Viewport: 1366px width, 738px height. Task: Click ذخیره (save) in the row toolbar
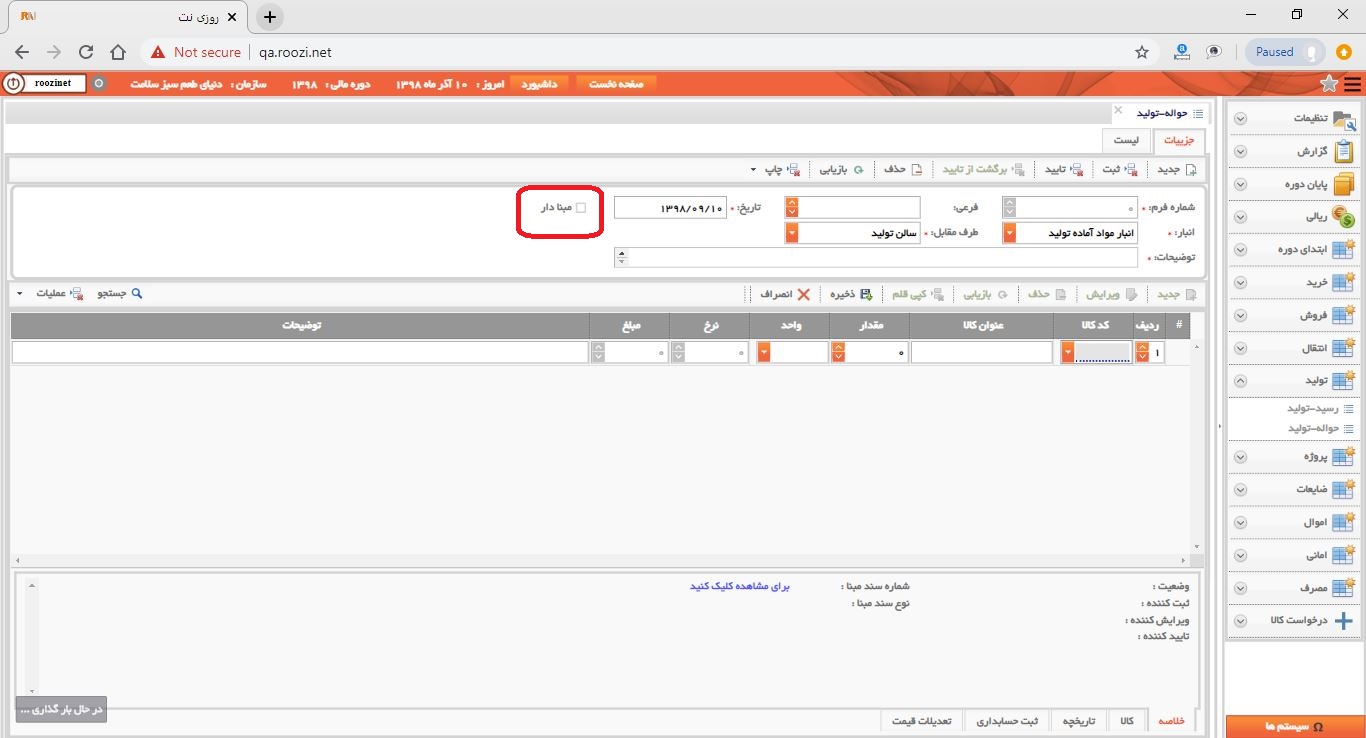point(850,294)
